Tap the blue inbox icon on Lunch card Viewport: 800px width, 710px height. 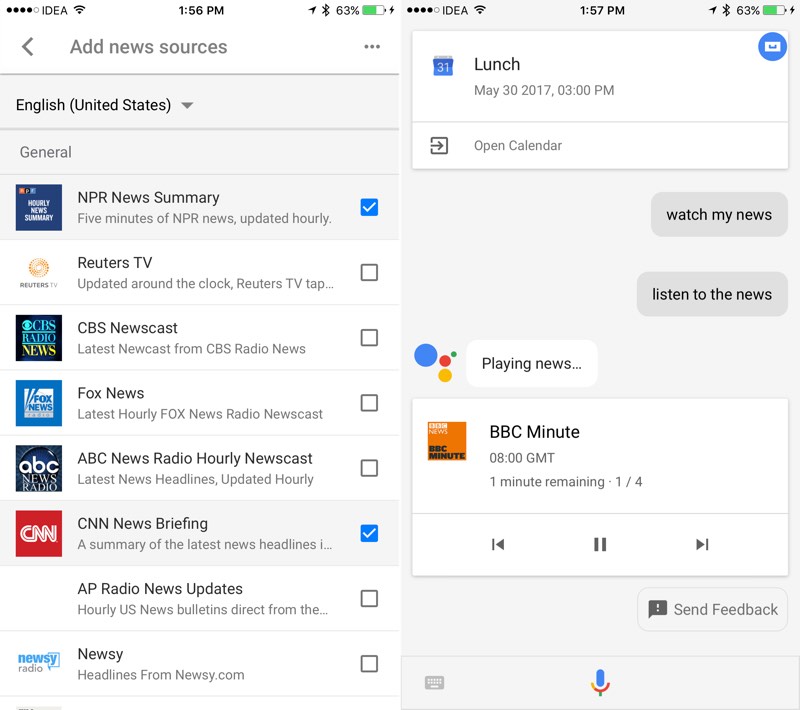[772, 46]
